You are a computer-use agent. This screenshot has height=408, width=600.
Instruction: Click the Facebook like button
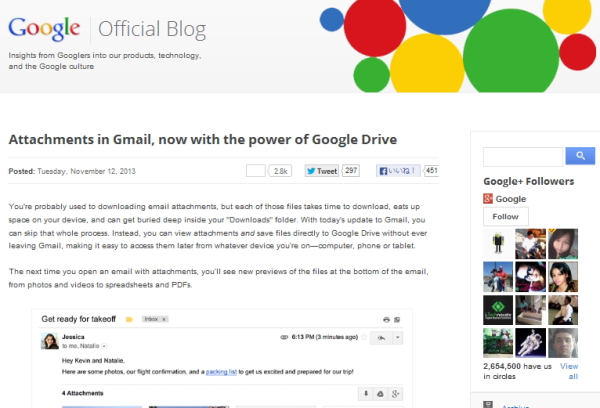(398, 171)
